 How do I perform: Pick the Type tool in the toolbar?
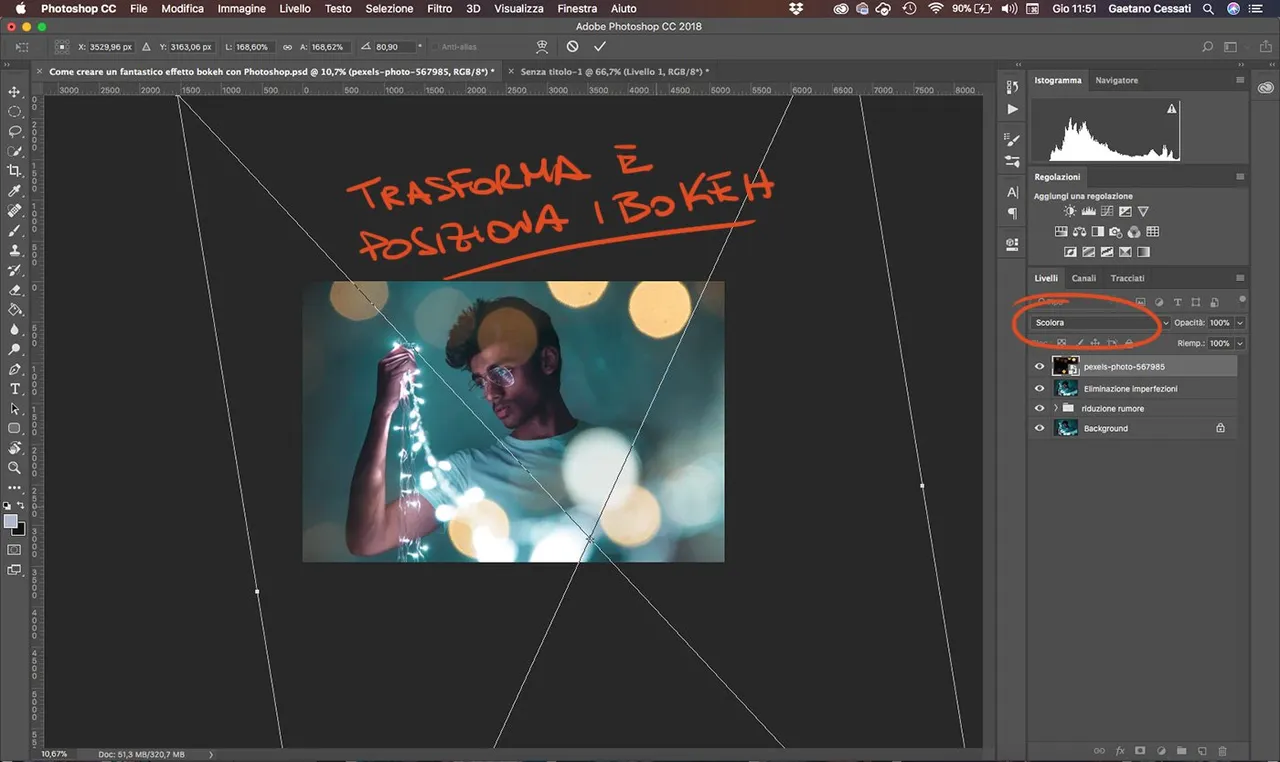pos(15,389)
